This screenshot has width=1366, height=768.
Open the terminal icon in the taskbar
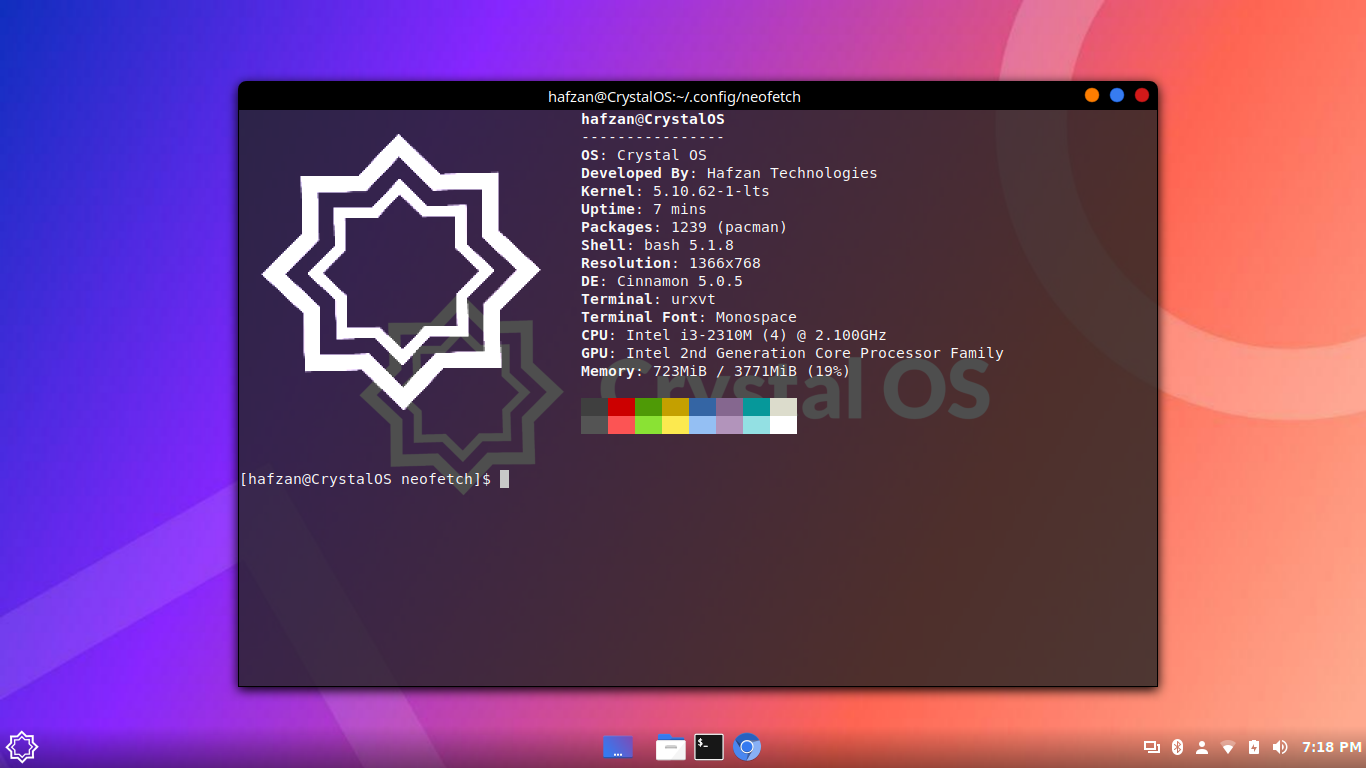click(709, 747)
